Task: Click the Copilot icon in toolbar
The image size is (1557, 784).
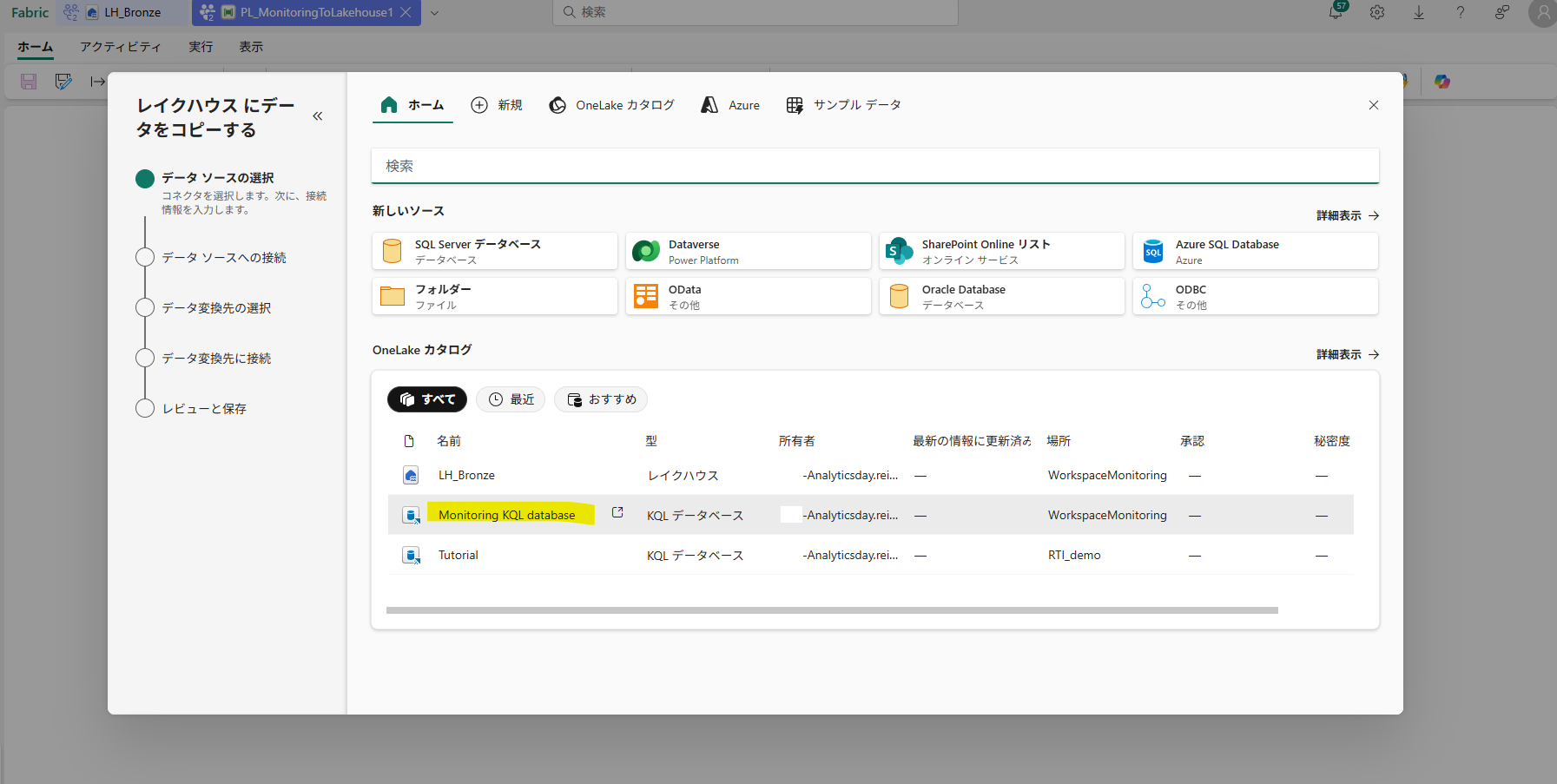Action: 1442,82
